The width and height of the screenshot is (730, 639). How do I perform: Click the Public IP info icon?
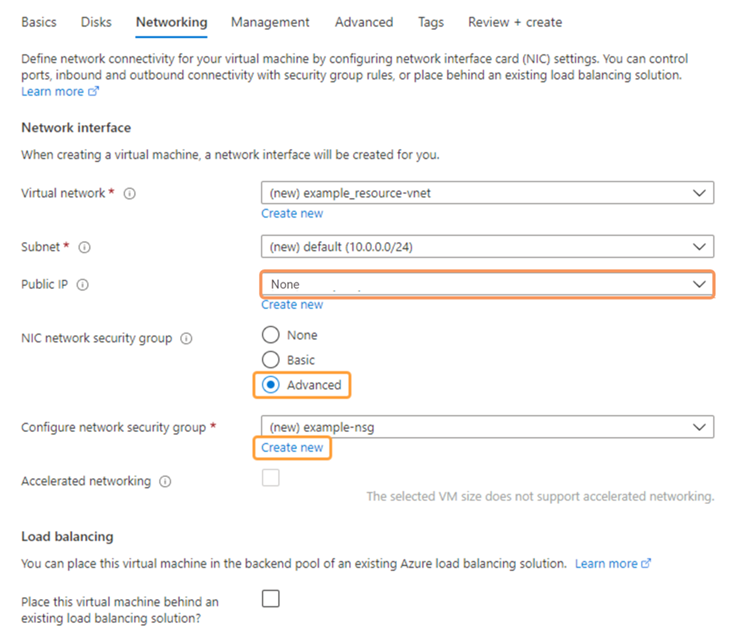[82, 285]
